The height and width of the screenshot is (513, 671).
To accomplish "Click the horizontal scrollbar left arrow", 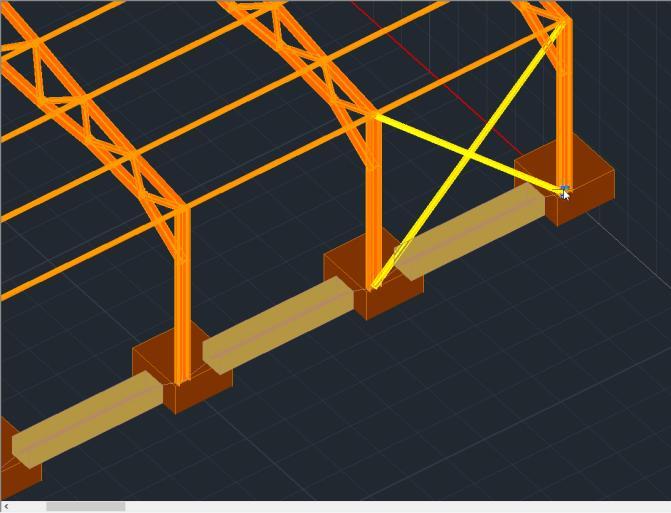I will pyautogui.click(x=6, y=507).
